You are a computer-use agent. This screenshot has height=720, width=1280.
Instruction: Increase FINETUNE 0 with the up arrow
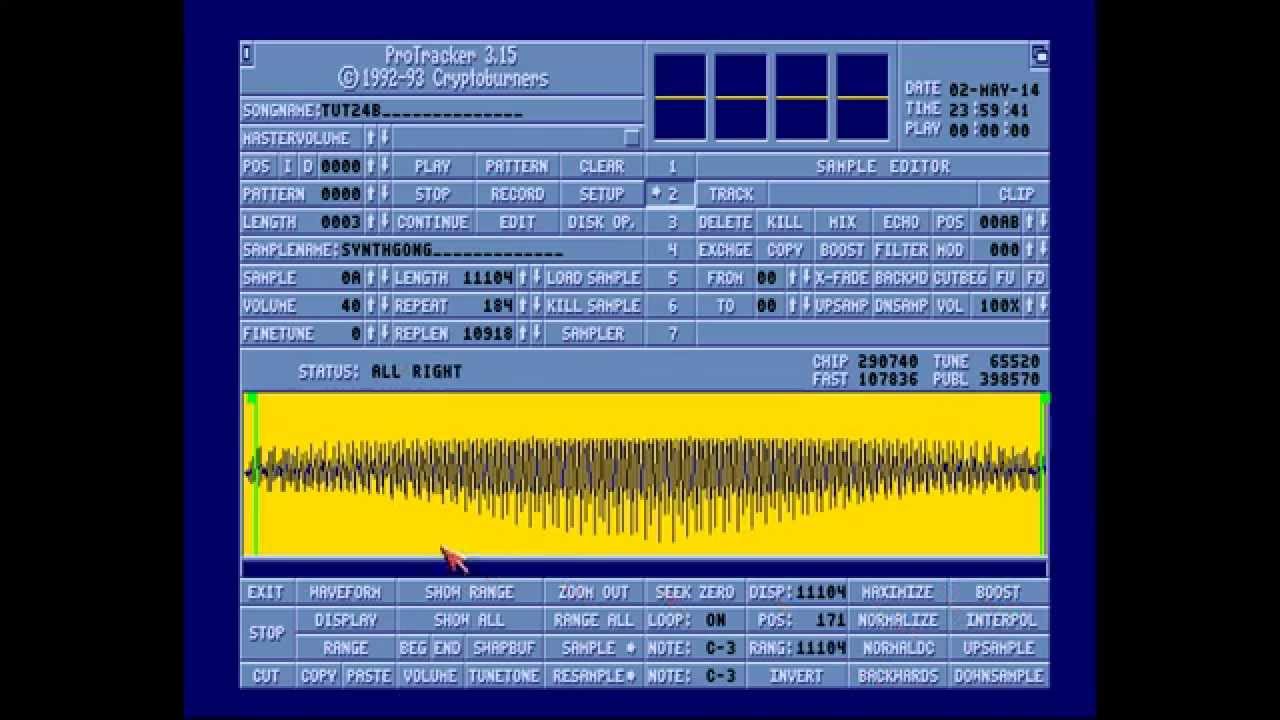pos(371,334)
